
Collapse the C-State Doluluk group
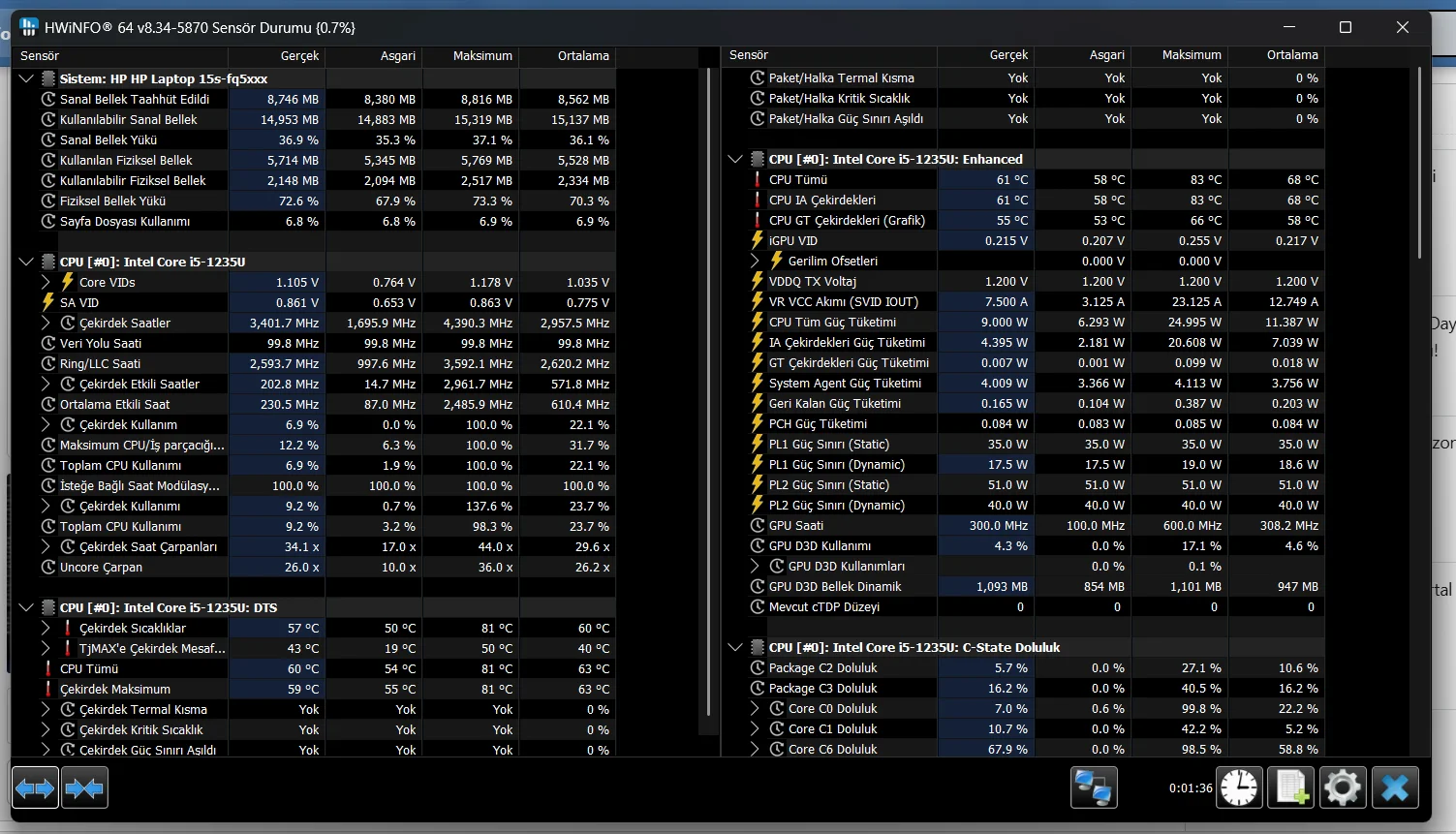click(x=735, y=647)
